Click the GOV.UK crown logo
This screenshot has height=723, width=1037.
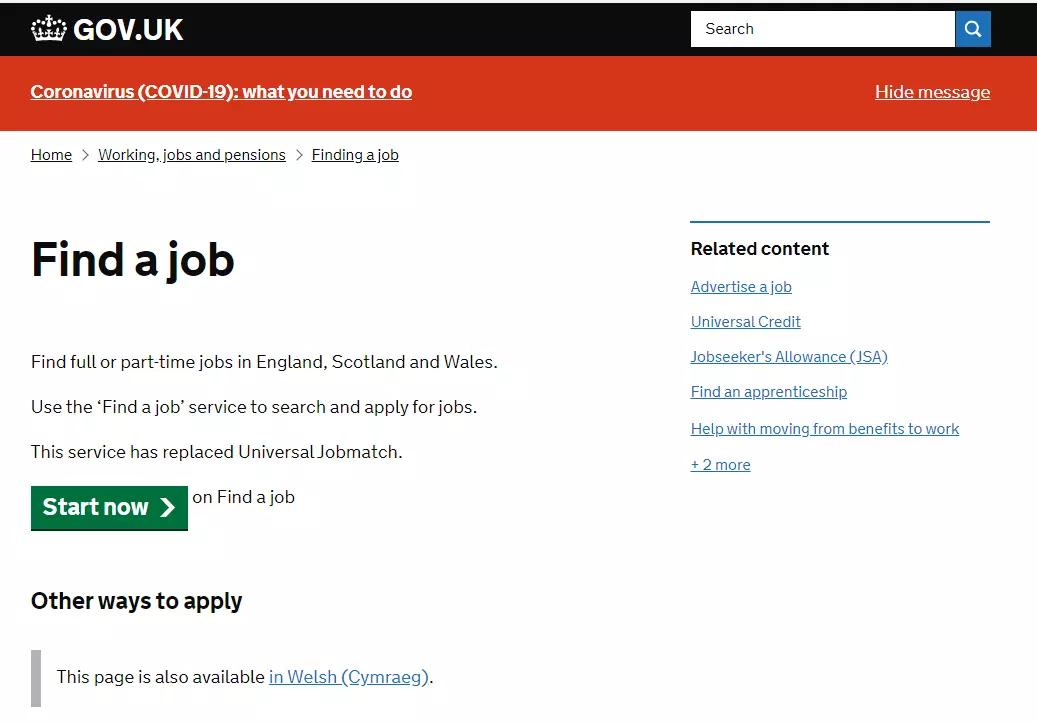(x=49, y=29)
